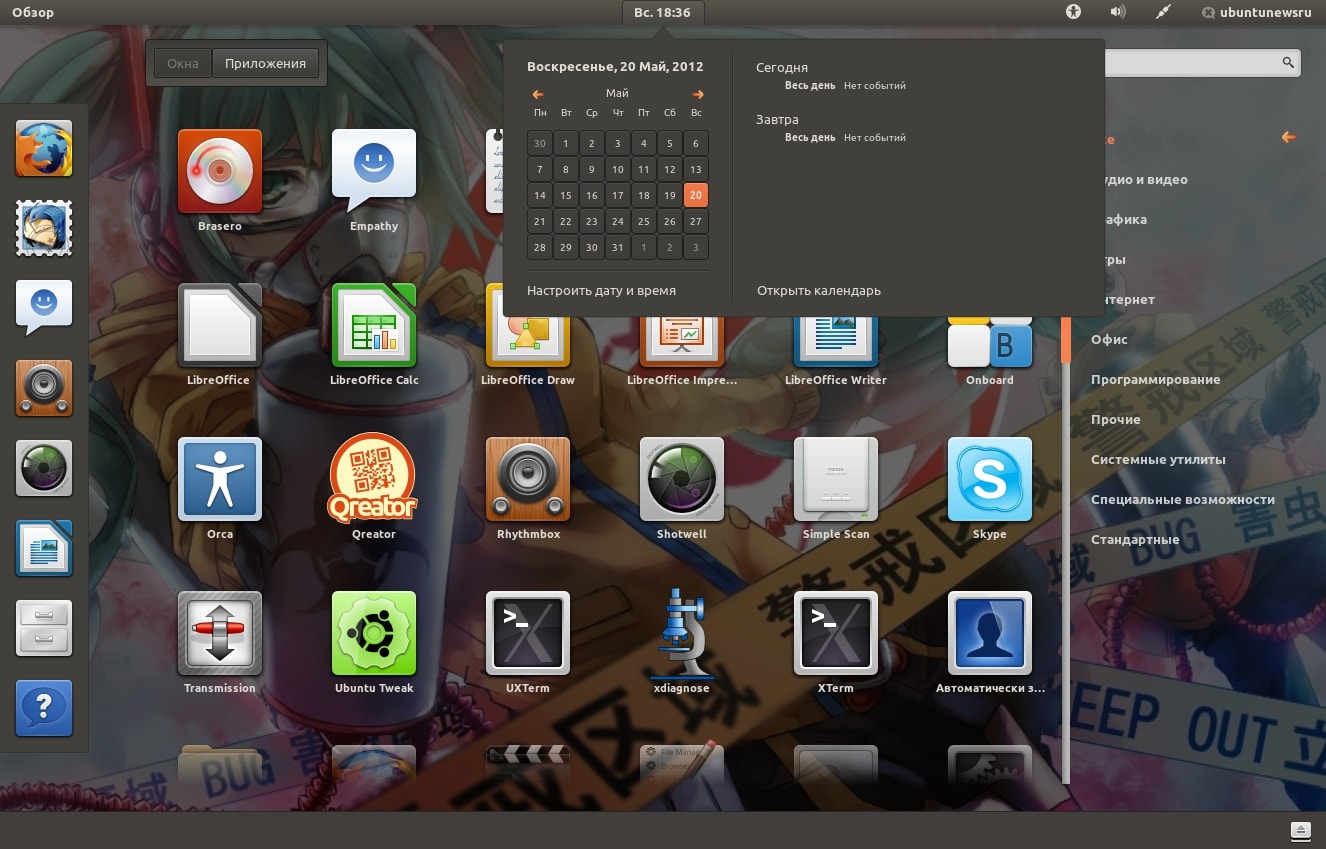Open the network menu in the top bar

pyautogui.click(x=1163, y=12)
